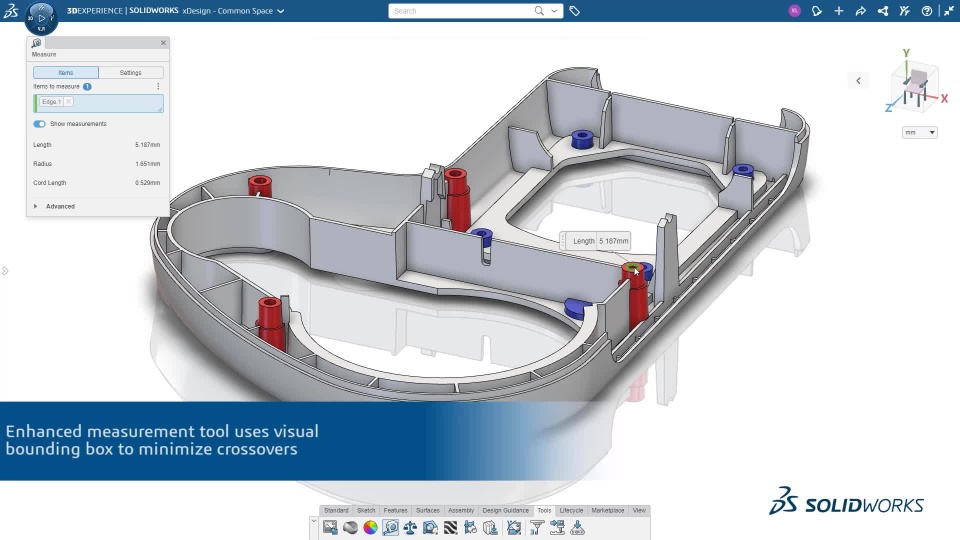Open Items to measure options menu
The image size is (960, 540).
(x=158, y=86)
